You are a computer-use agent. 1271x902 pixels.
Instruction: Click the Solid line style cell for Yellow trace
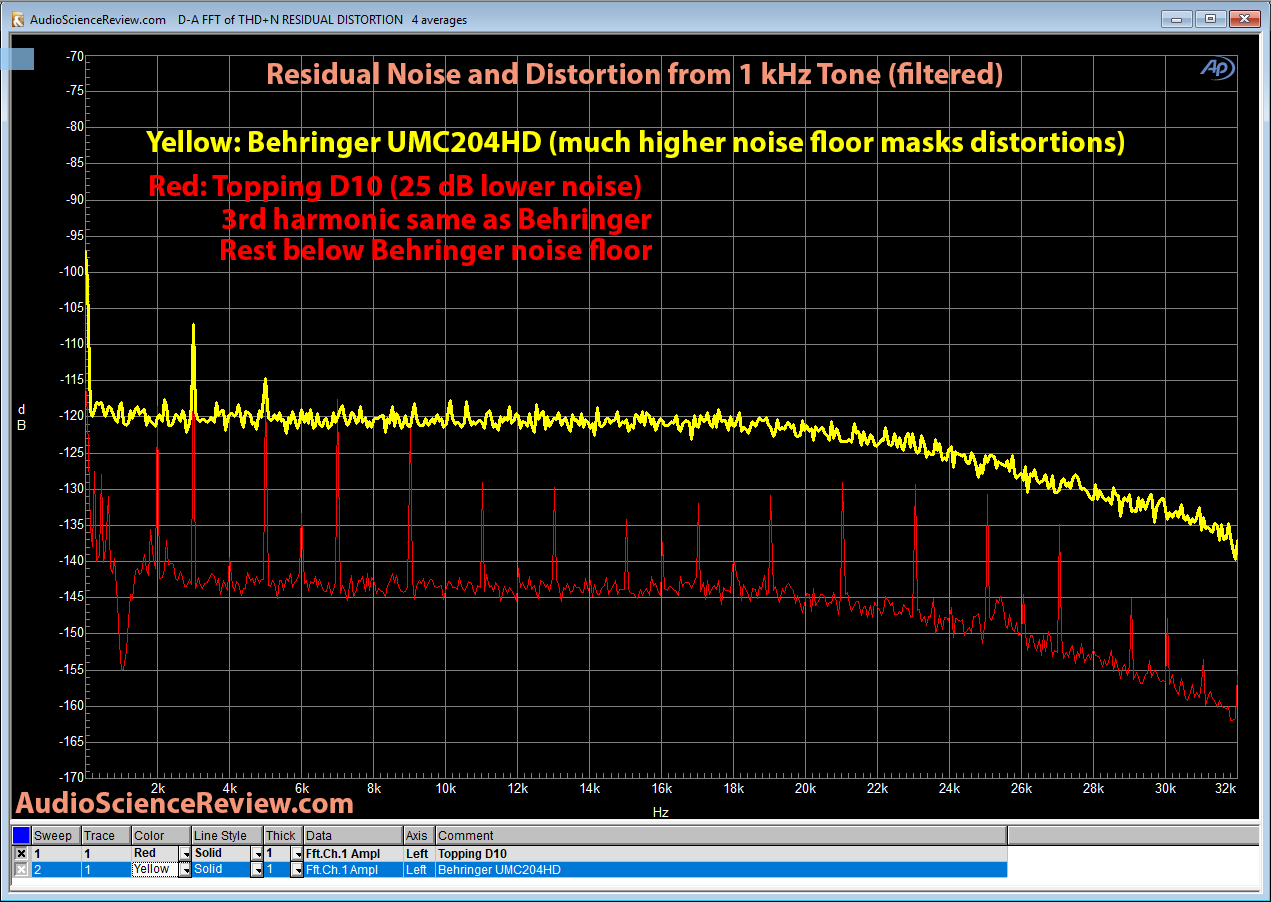[x=221, y=869]
